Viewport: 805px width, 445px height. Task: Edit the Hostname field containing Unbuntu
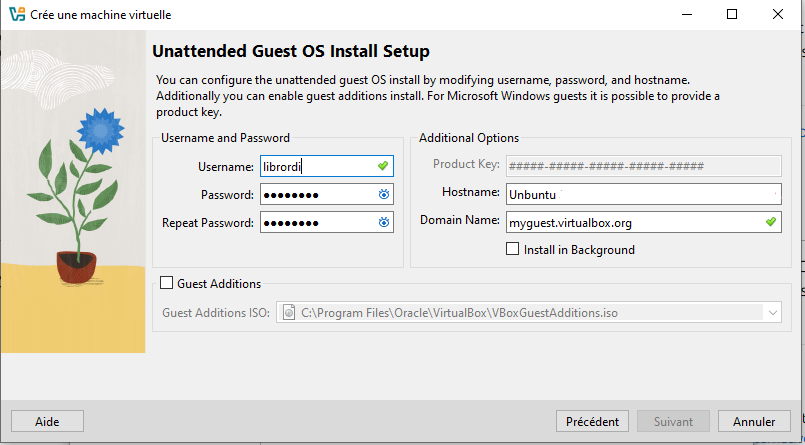point(640,194)
